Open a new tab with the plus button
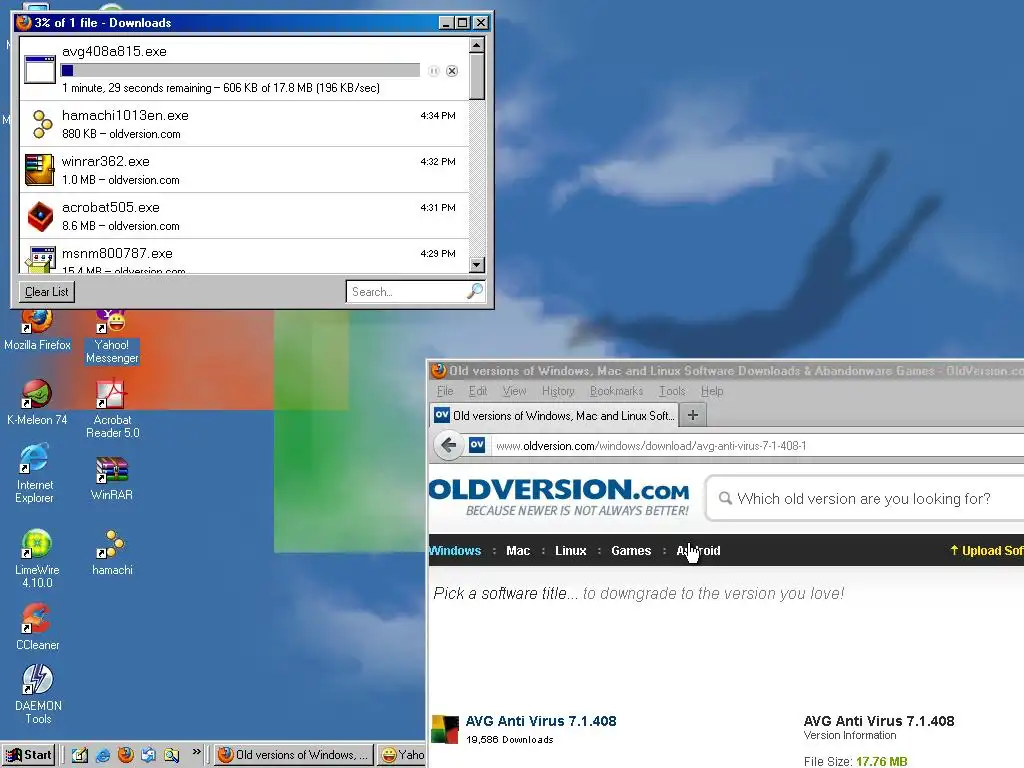This screenshot has height=768, width=1024. click(693, 415)
